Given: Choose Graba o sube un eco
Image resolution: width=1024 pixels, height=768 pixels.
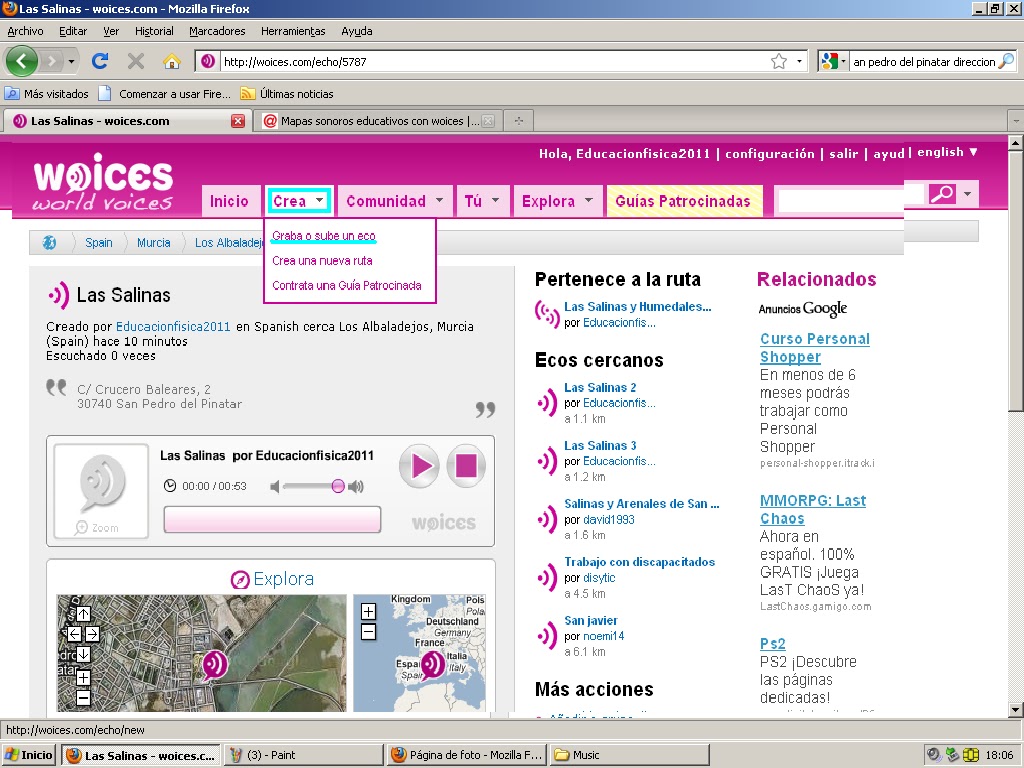Looking at the screenshot, I should [x=324, y=236].
